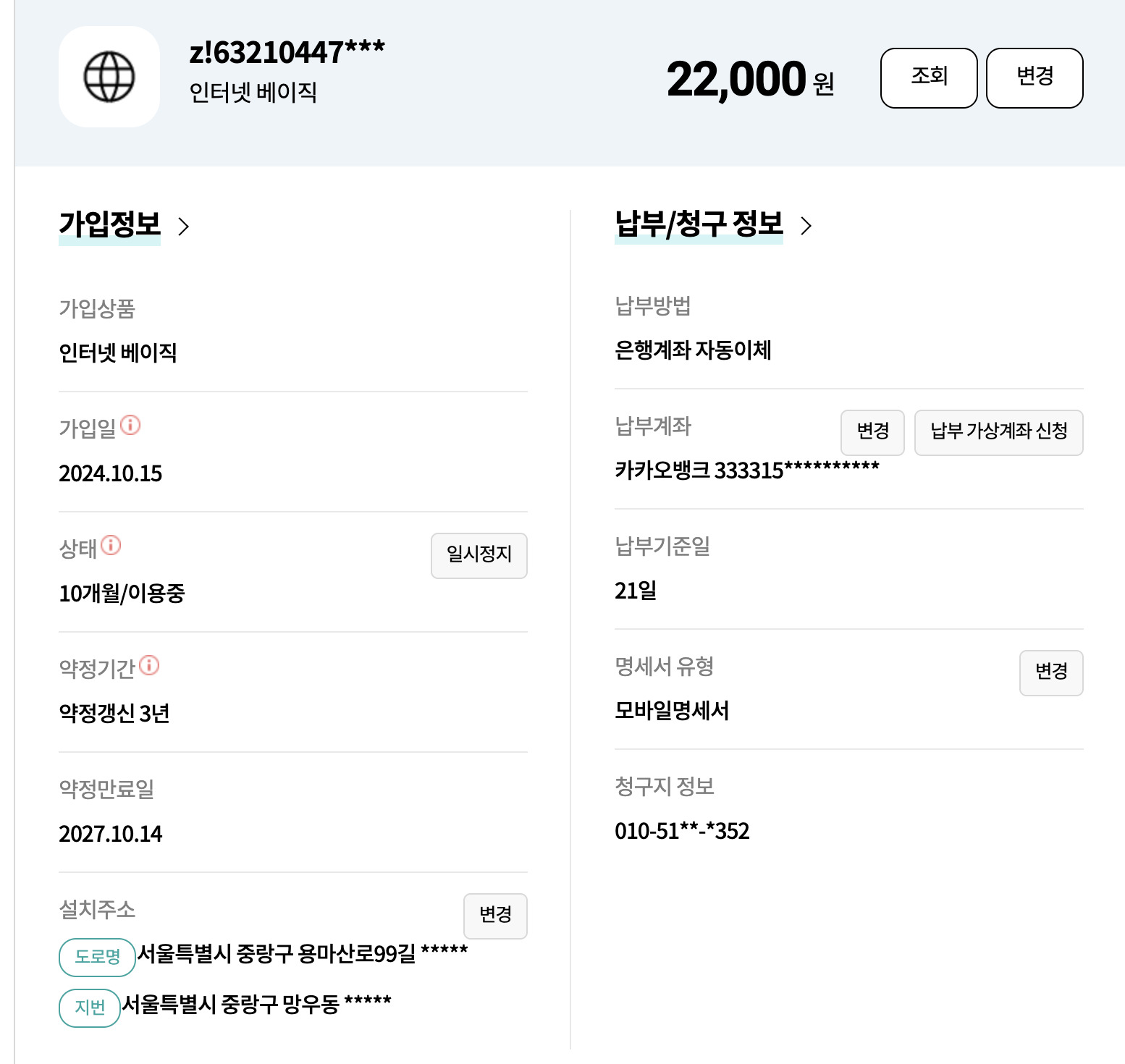
Task: Click the 카카오뱅크 account number text
Action: point(747,470)
